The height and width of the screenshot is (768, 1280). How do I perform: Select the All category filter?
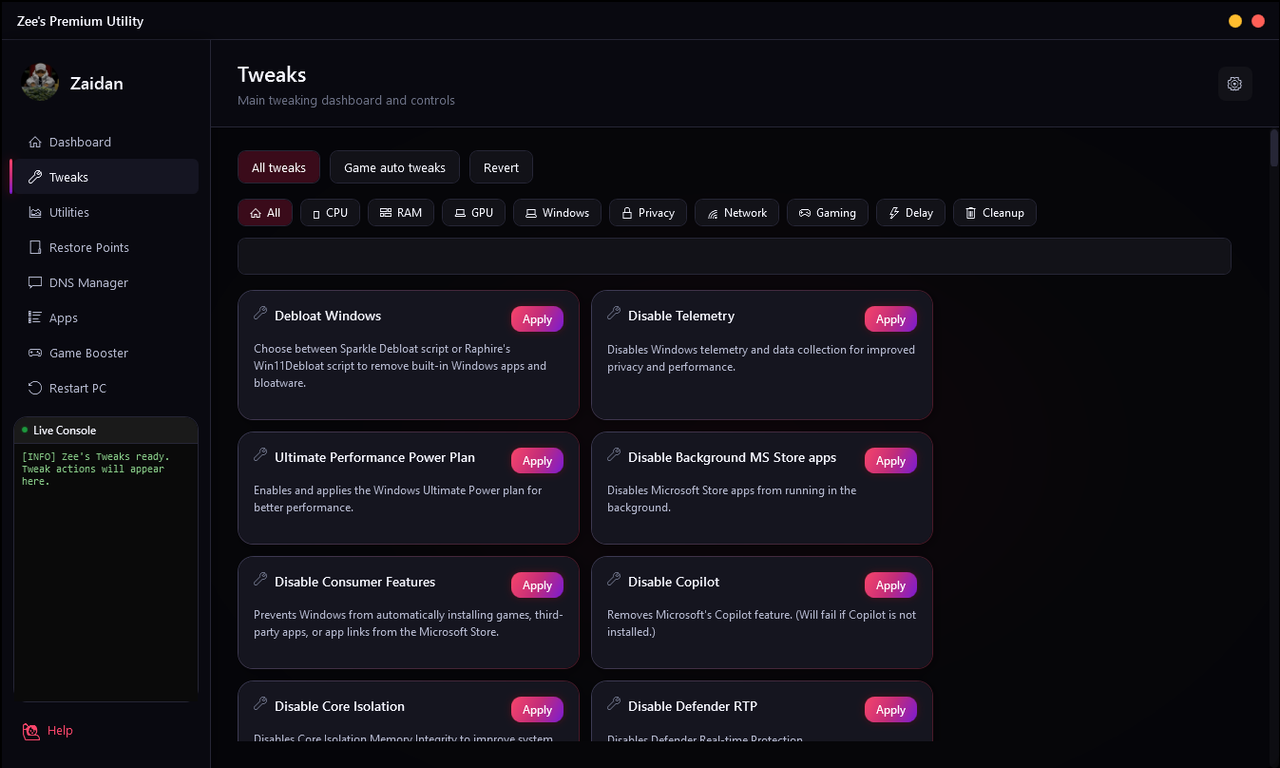pos(265,212)
